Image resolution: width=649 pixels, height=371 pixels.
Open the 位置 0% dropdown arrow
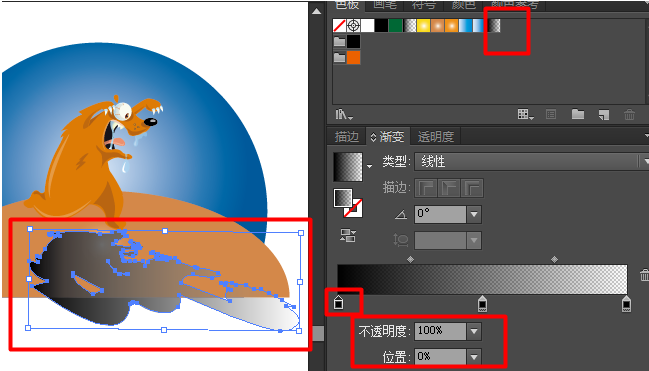474,357
